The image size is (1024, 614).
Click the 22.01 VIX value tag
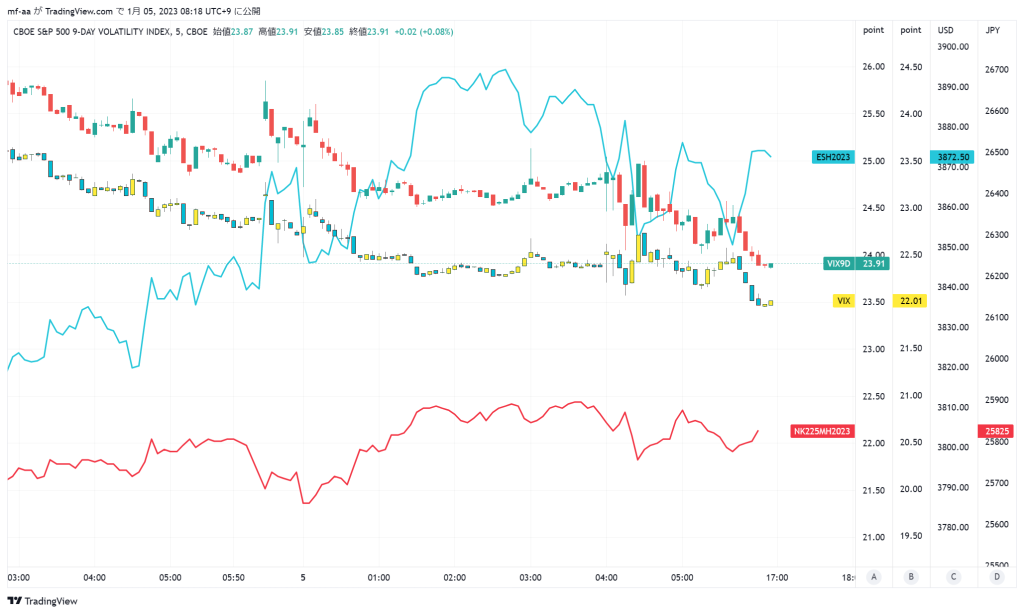point(910,301)
